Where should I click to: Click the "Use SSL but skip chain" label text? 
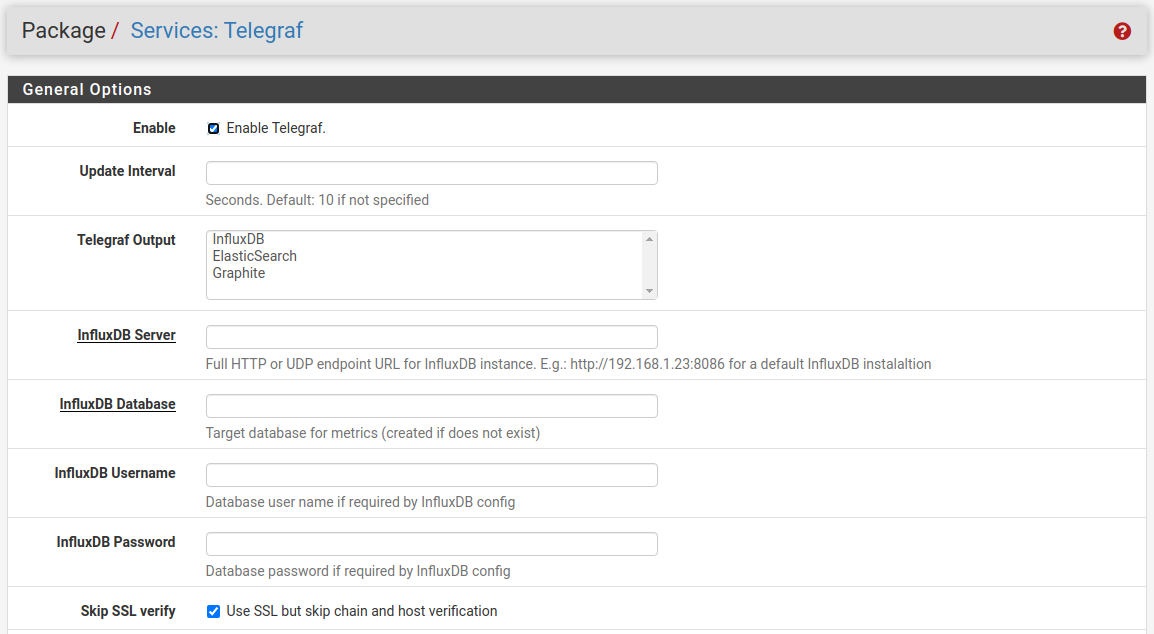coord(361,611)
